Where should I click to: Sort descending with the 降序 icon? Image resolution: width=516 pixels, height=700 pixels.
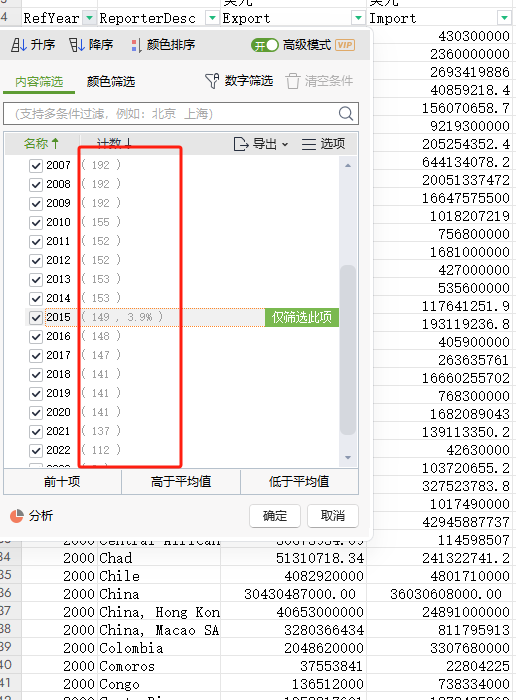tap(77, 45)
